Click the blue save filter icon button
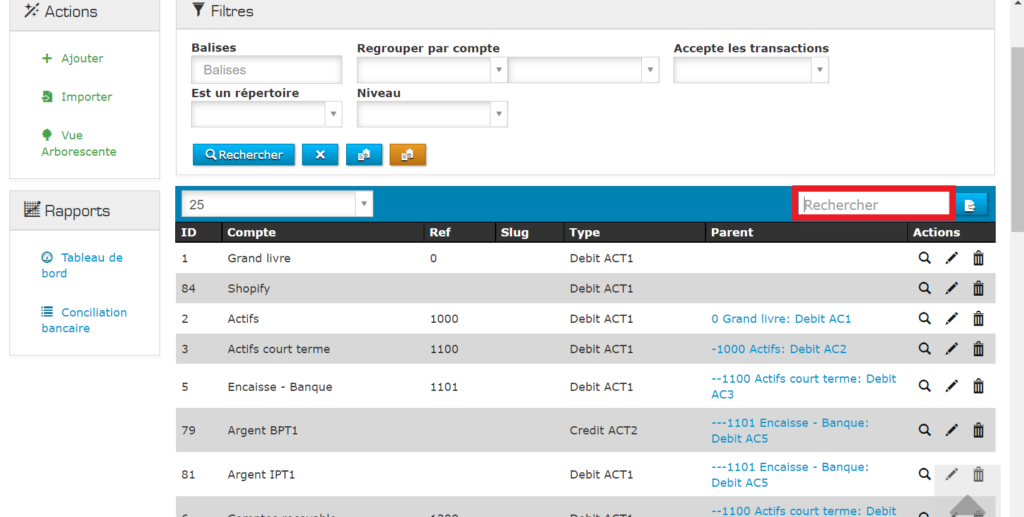The image size is (1024, 517). tap(364, 155)
